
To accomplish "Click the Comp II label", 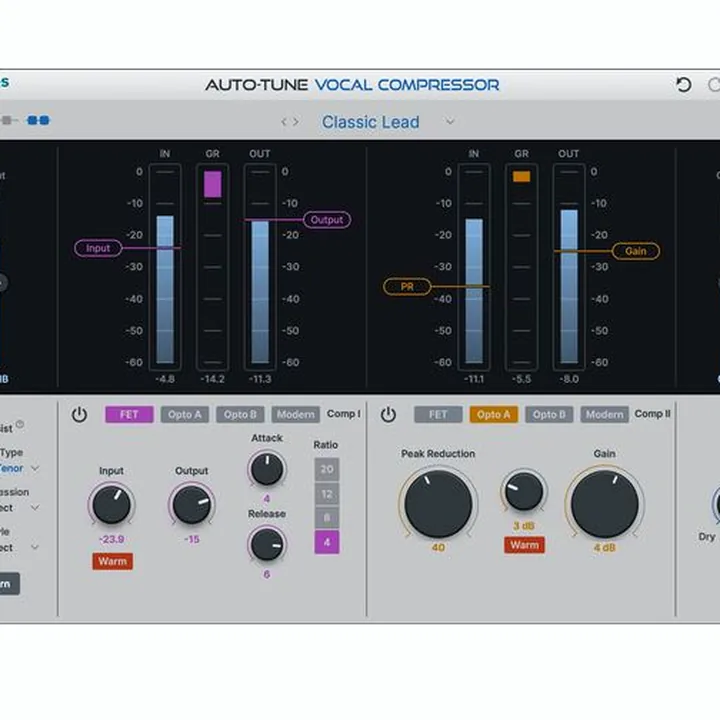I will (652, 414).
